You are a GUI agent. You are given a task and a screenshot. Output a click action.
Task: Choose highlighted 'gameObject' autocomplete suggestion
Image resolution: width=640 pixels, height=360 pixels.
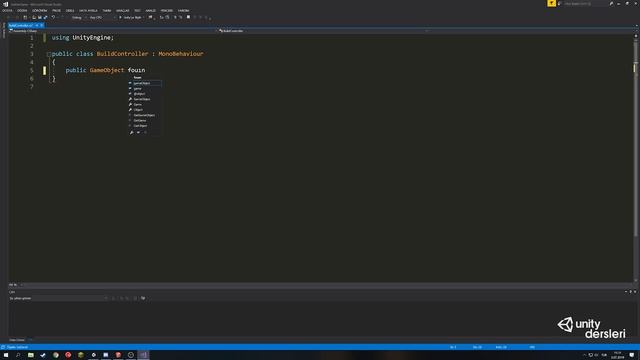click(x=145, y=83)
